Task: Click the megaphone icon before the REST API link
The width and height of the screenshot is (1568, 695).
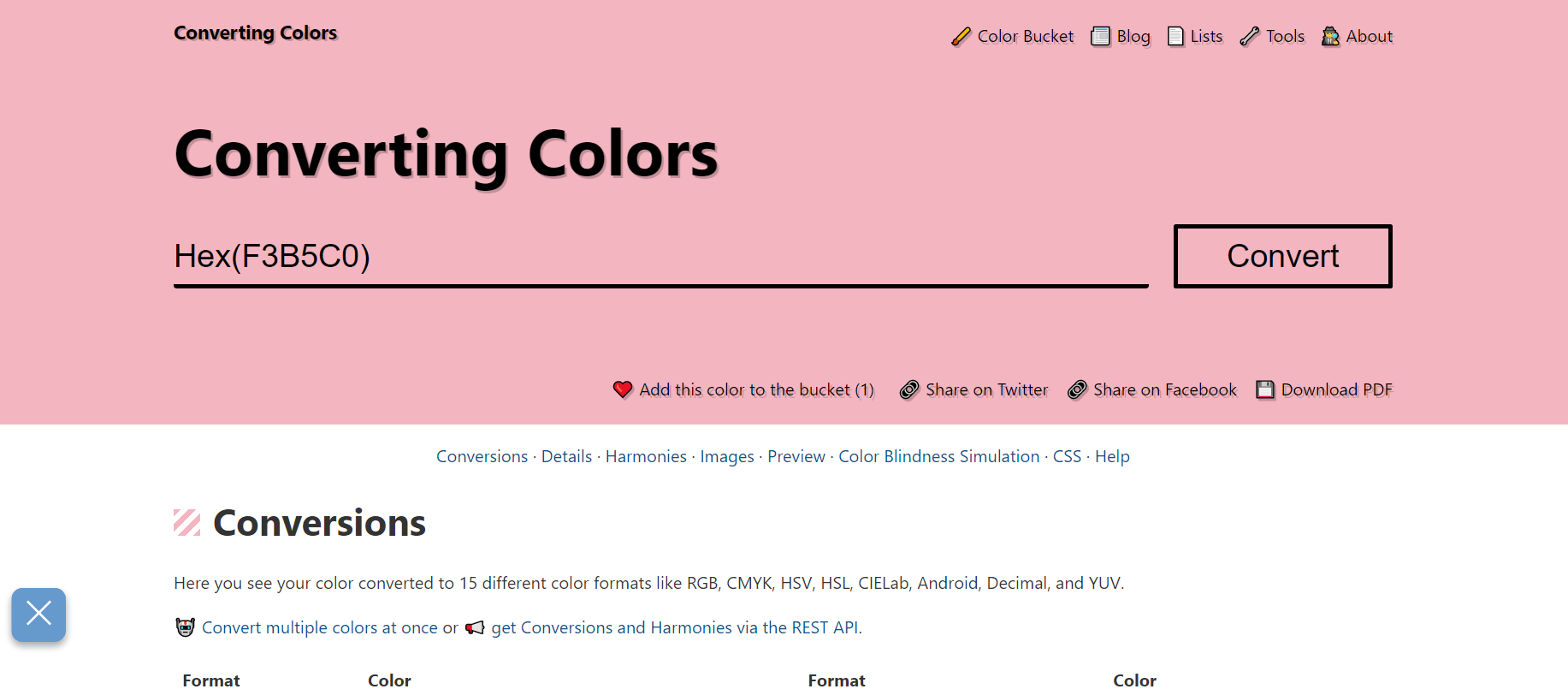Action: [476, 627]
